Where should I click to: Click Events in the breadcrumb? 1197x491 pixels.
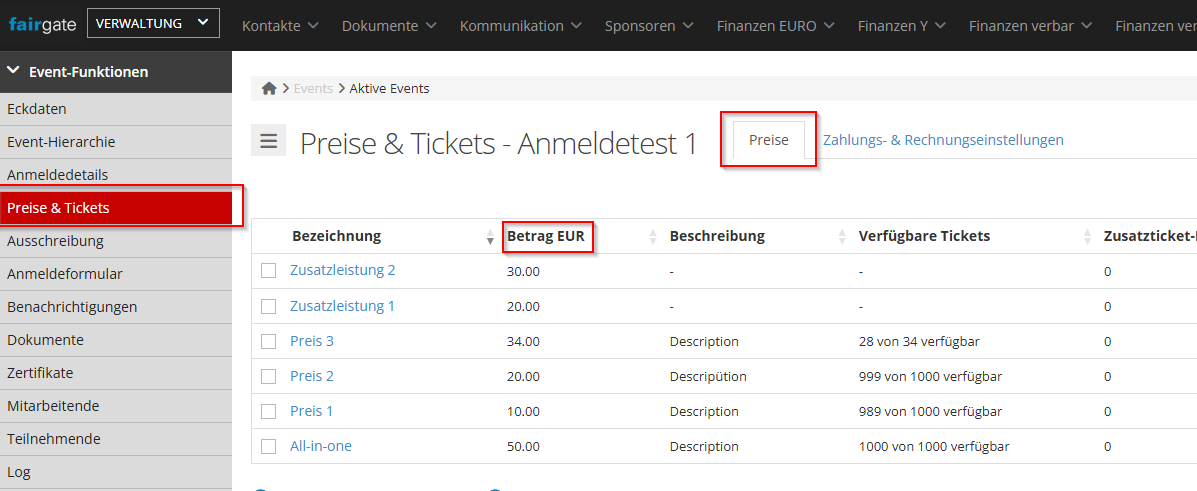tap(313, 89)
